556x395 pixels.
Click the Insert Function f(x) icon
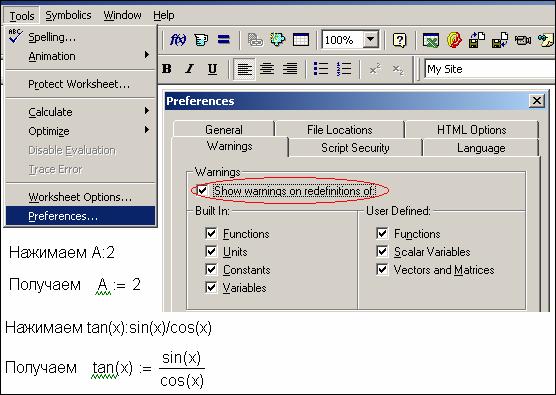pyautogui.click(x=178, y=40)
